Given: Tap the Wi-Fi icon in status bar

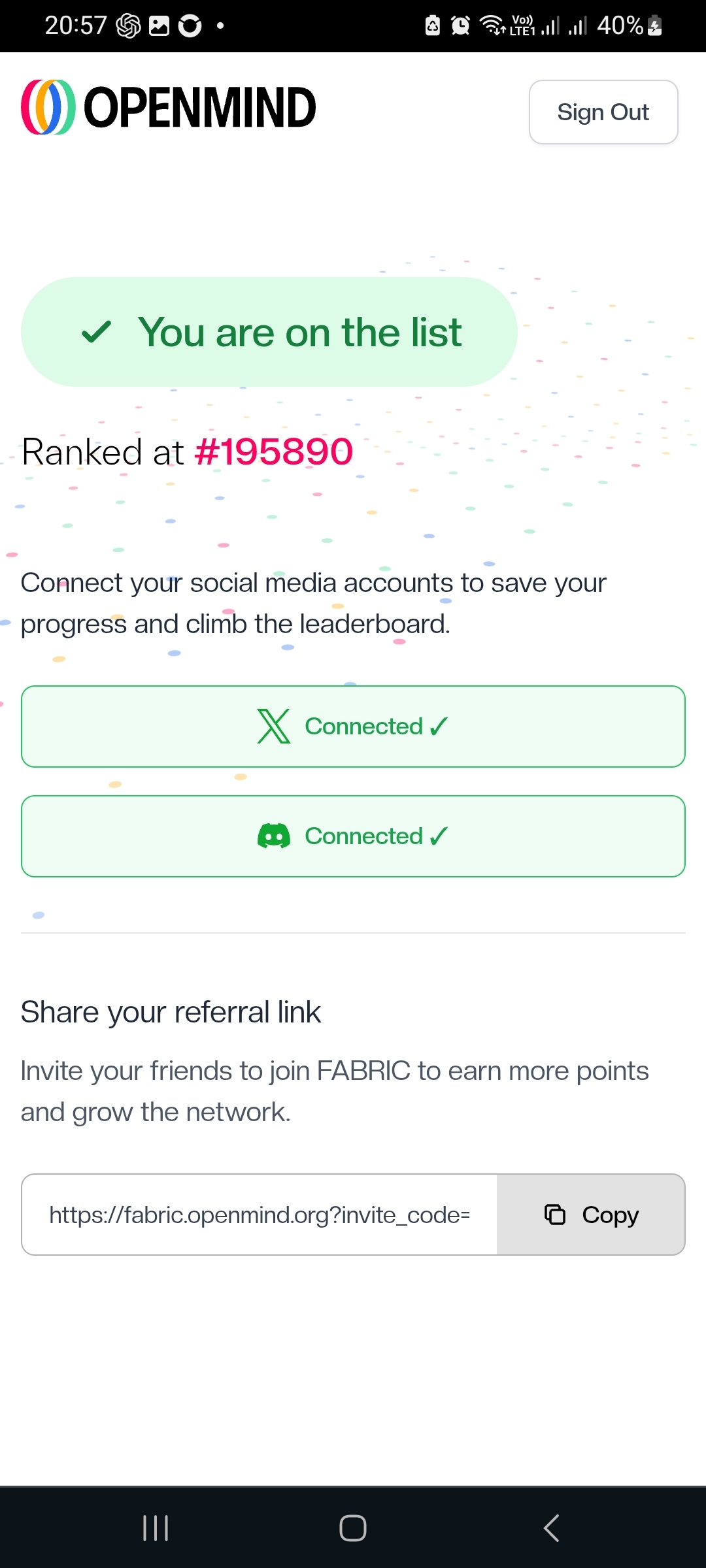Looking at the screenshot, I should [492, 25].
